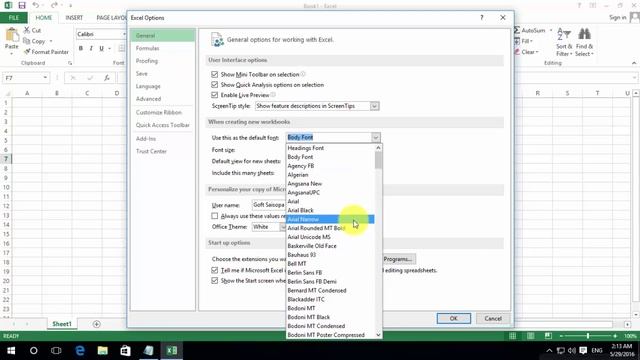Toggle Tell me if Microsoft Excel checkbox

tap(215, 270)
